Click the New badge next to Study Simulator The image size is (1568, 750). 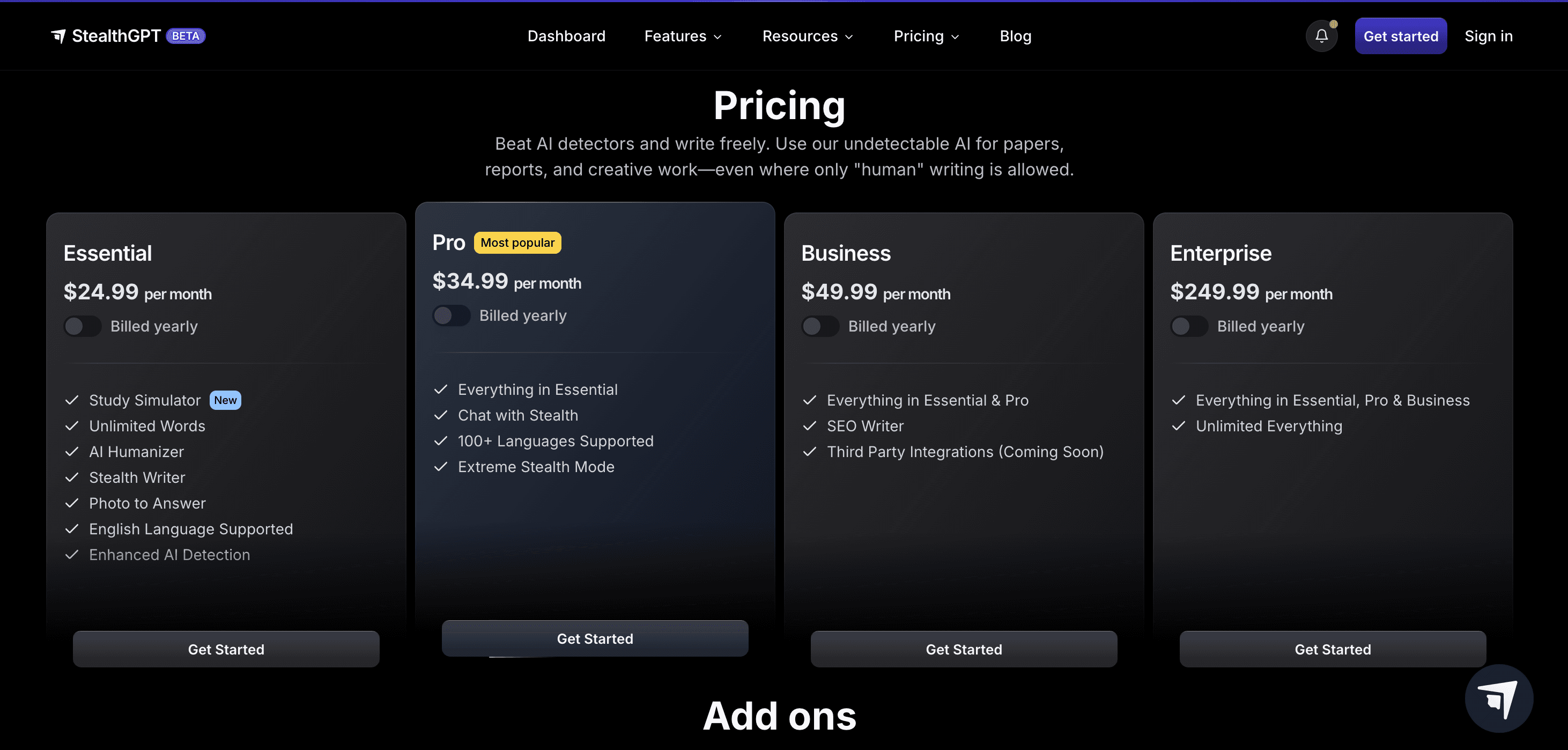pyautogui.click(x=225, y=400)
